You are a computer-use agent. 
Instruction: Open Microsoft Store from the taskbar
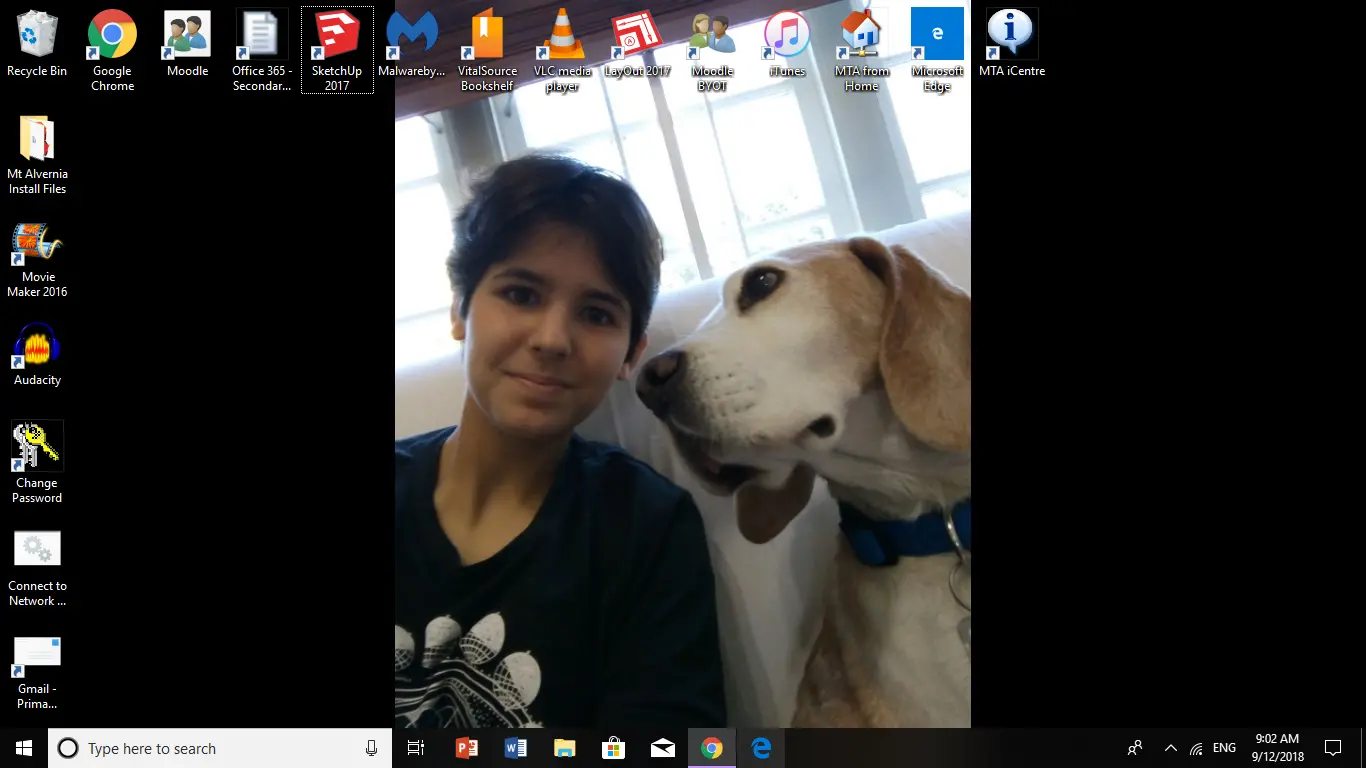click(x=613, y=748)
